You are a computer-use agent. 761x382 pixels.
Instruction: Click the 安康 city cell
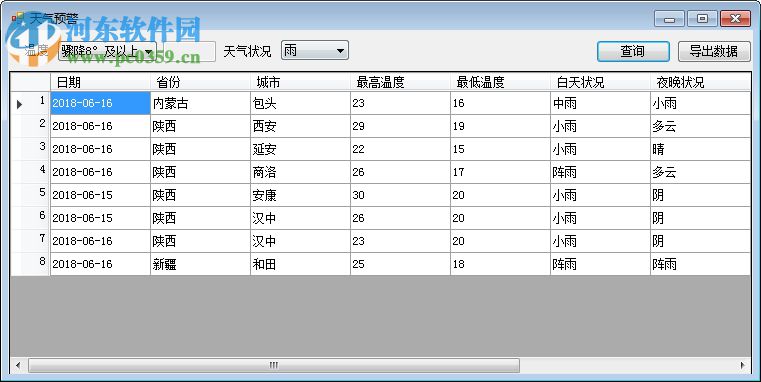click(300, 195)
